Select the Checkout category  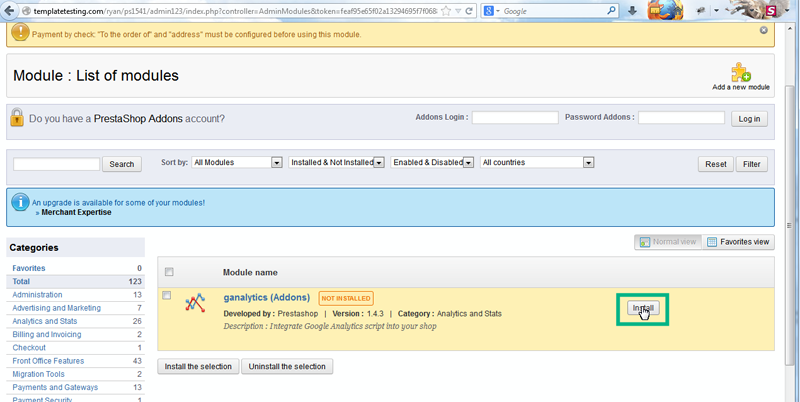point(29,347)
